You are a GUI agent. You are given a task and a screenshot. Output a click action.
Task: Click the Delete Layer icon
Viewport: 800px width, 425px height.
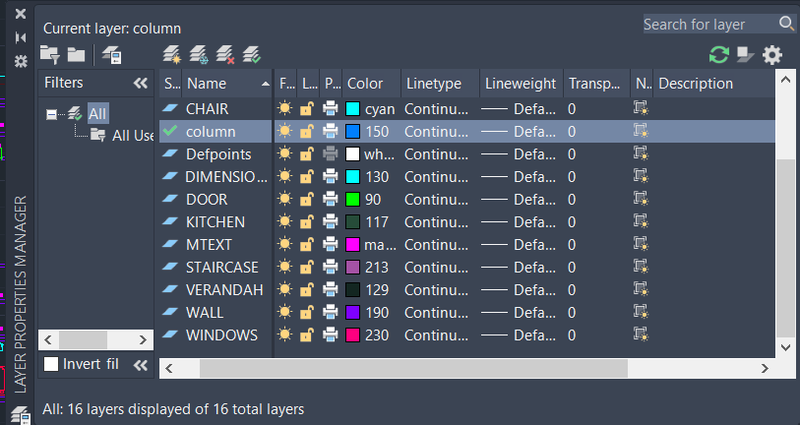pyautogui.click(x=225, y=54)
